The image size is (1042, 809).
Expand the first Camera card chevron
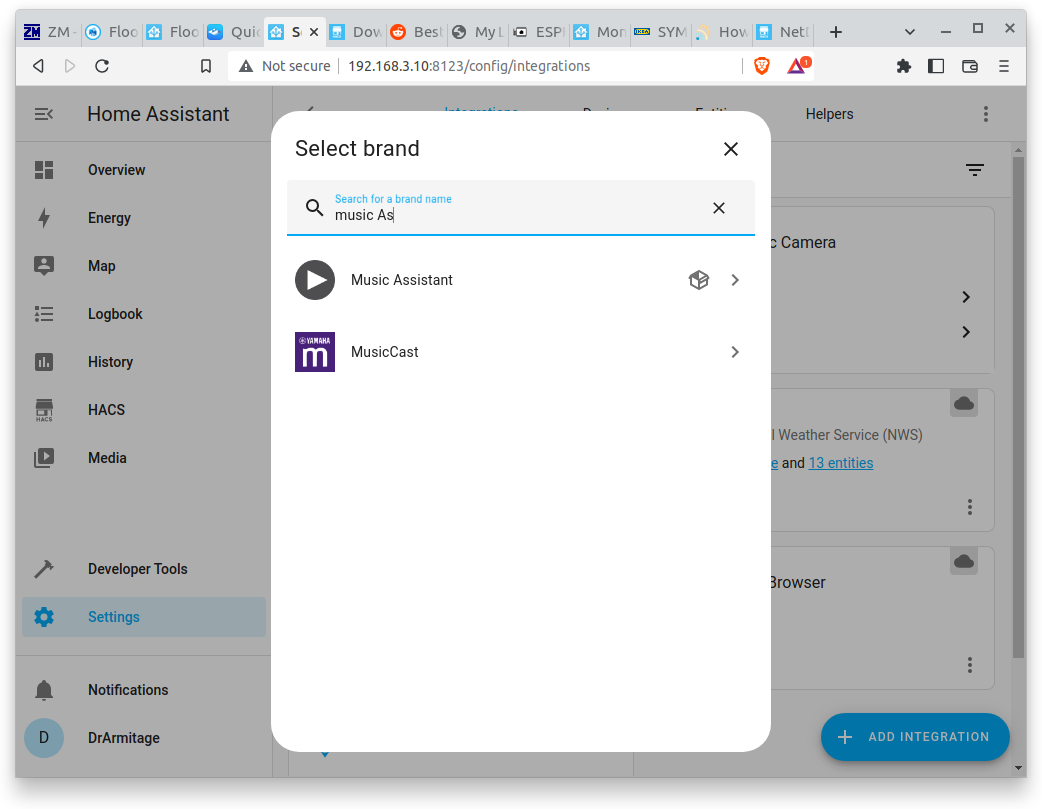point(966,297)
